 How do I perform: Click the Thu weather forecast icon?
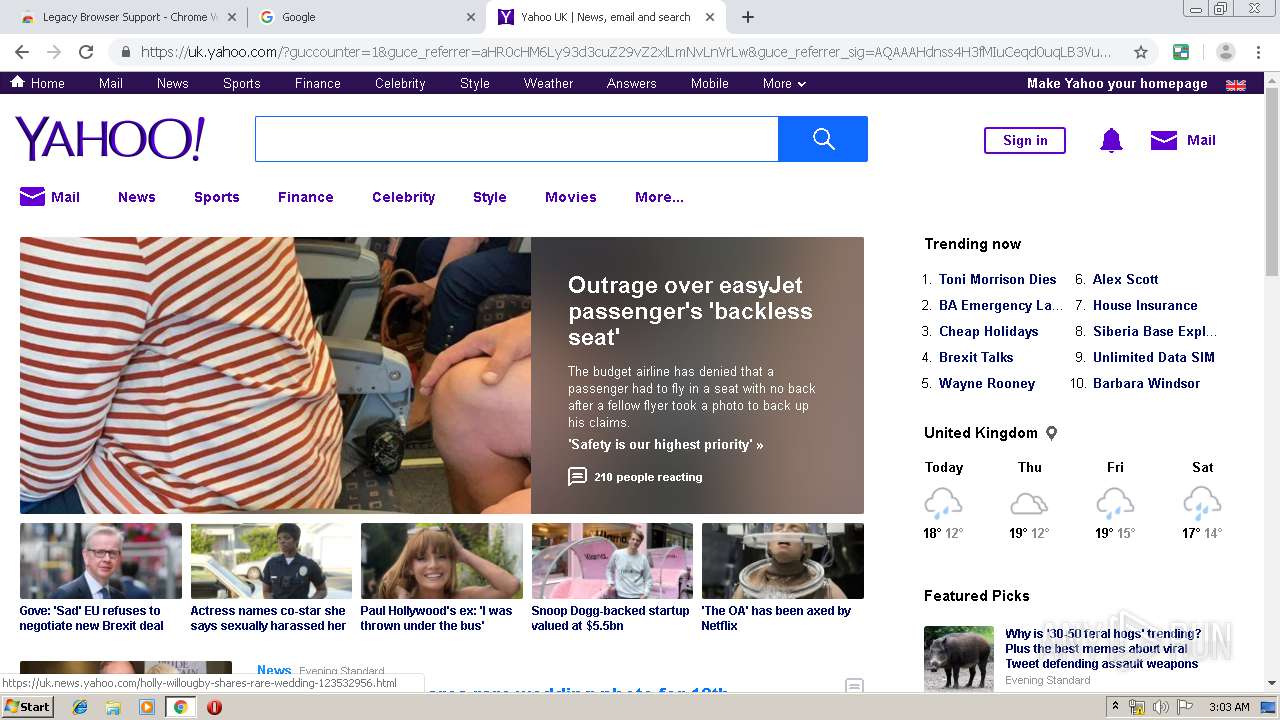pyautogui.click(x=1029, y=502)
